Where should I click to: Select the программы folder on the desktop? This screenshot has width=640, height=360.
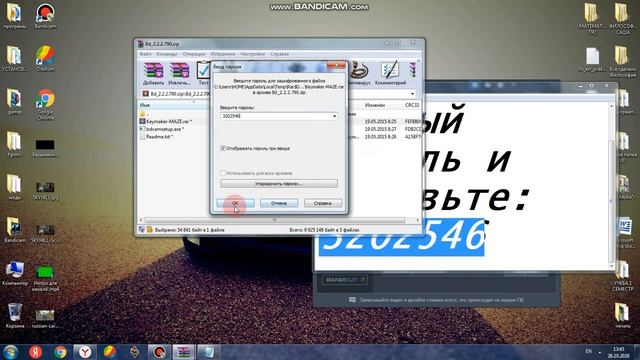(15, 16)
